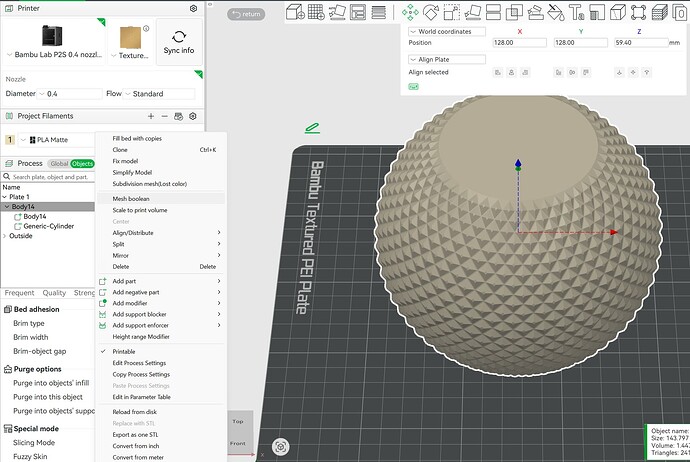Select the Scale tool in toolbar
690x462 pixels.
(x=451, y=12)
